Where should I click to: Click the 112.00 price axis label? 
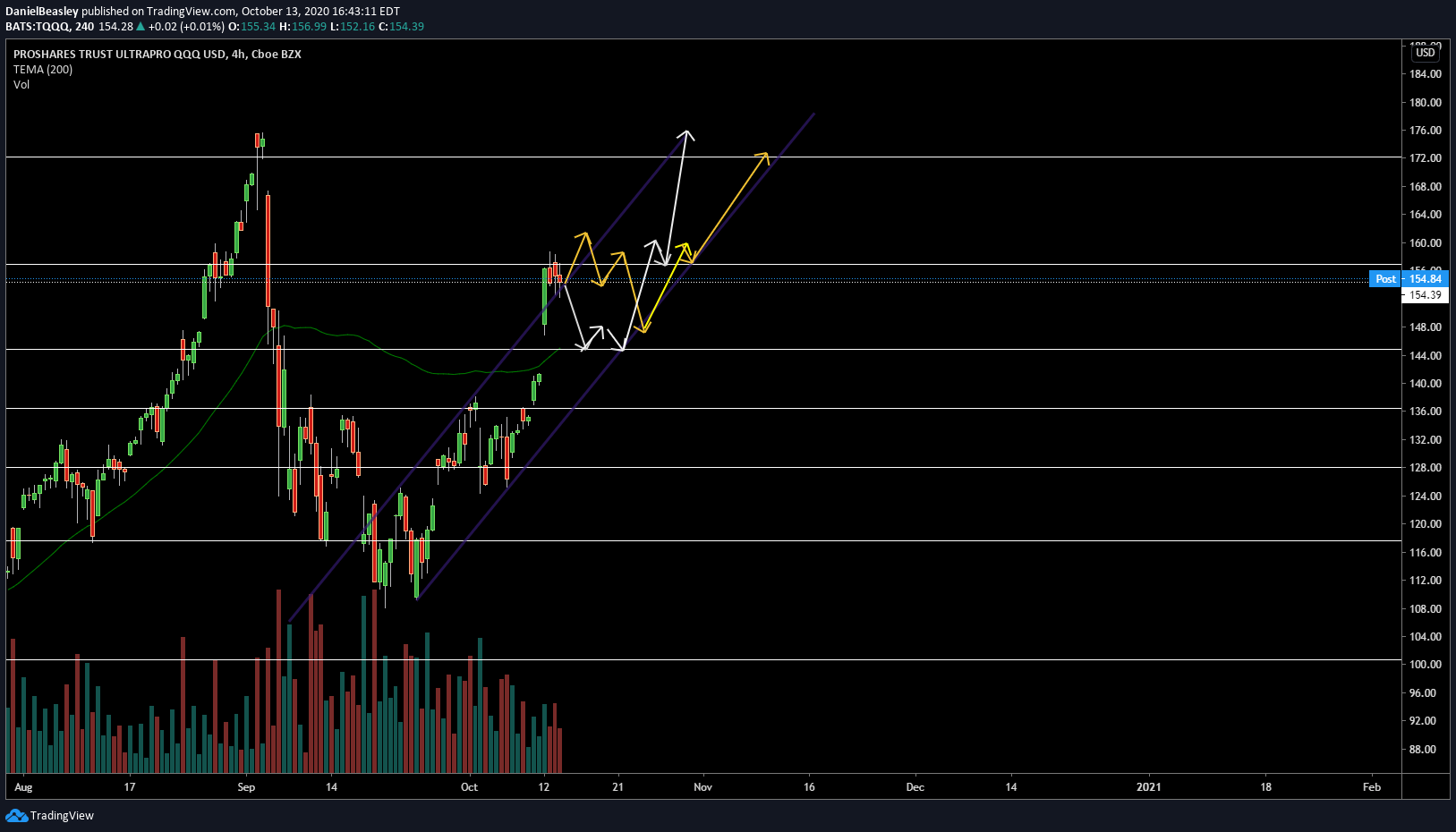(x=1426, y=581)
